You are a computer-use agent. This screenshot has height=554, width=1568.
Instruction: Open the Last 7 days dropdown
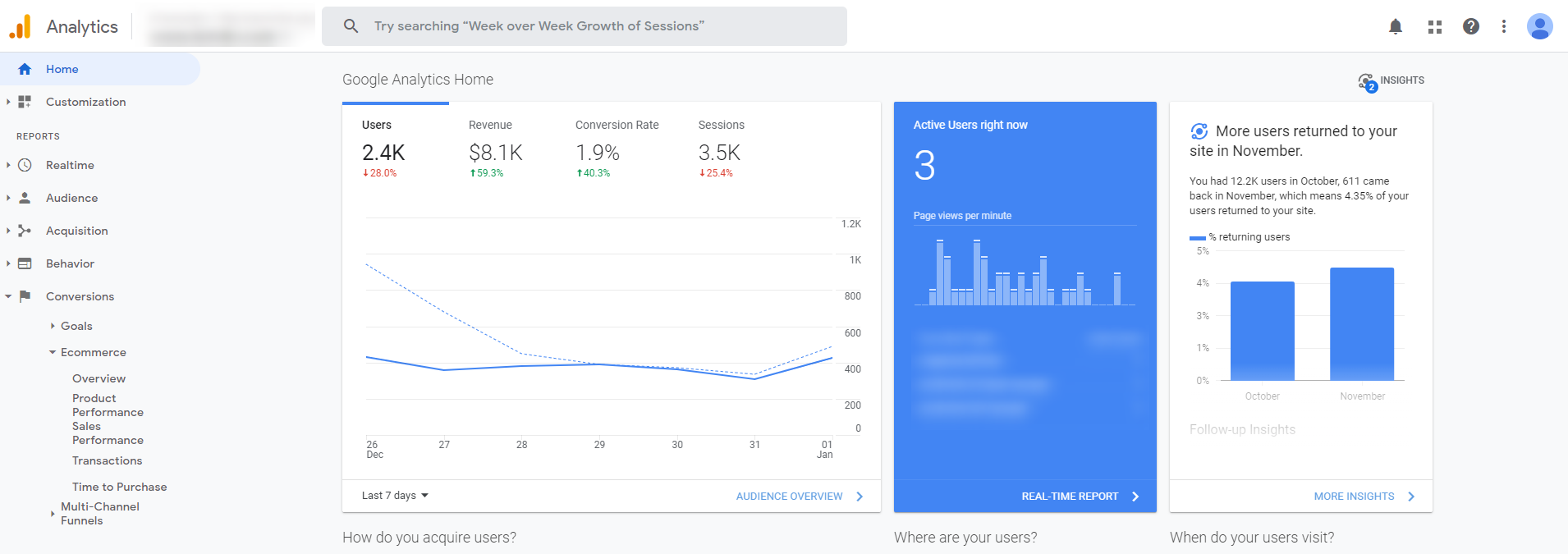(x=395, y=496)
